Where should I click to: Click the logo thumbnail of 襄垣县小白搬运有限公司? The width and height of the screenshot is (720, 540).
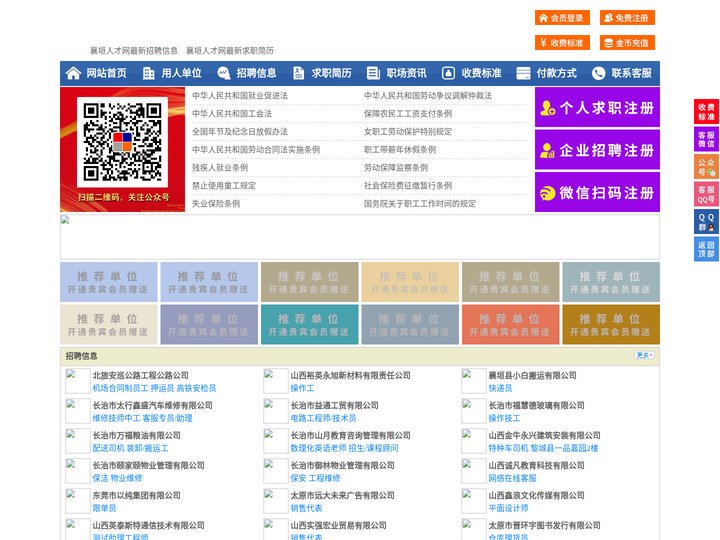click(x=473, y=381)
